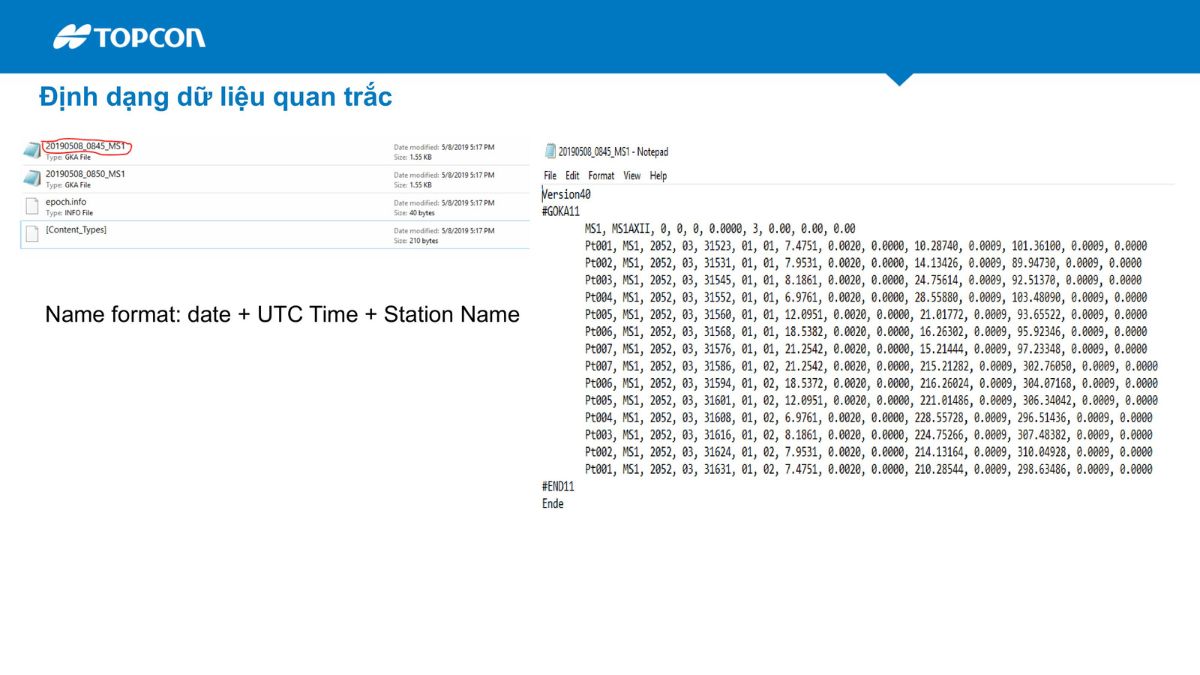Viewport: 1200px width, 675px height.
Task: Place cursor on the Version40 line
Action: pos(566,194)
